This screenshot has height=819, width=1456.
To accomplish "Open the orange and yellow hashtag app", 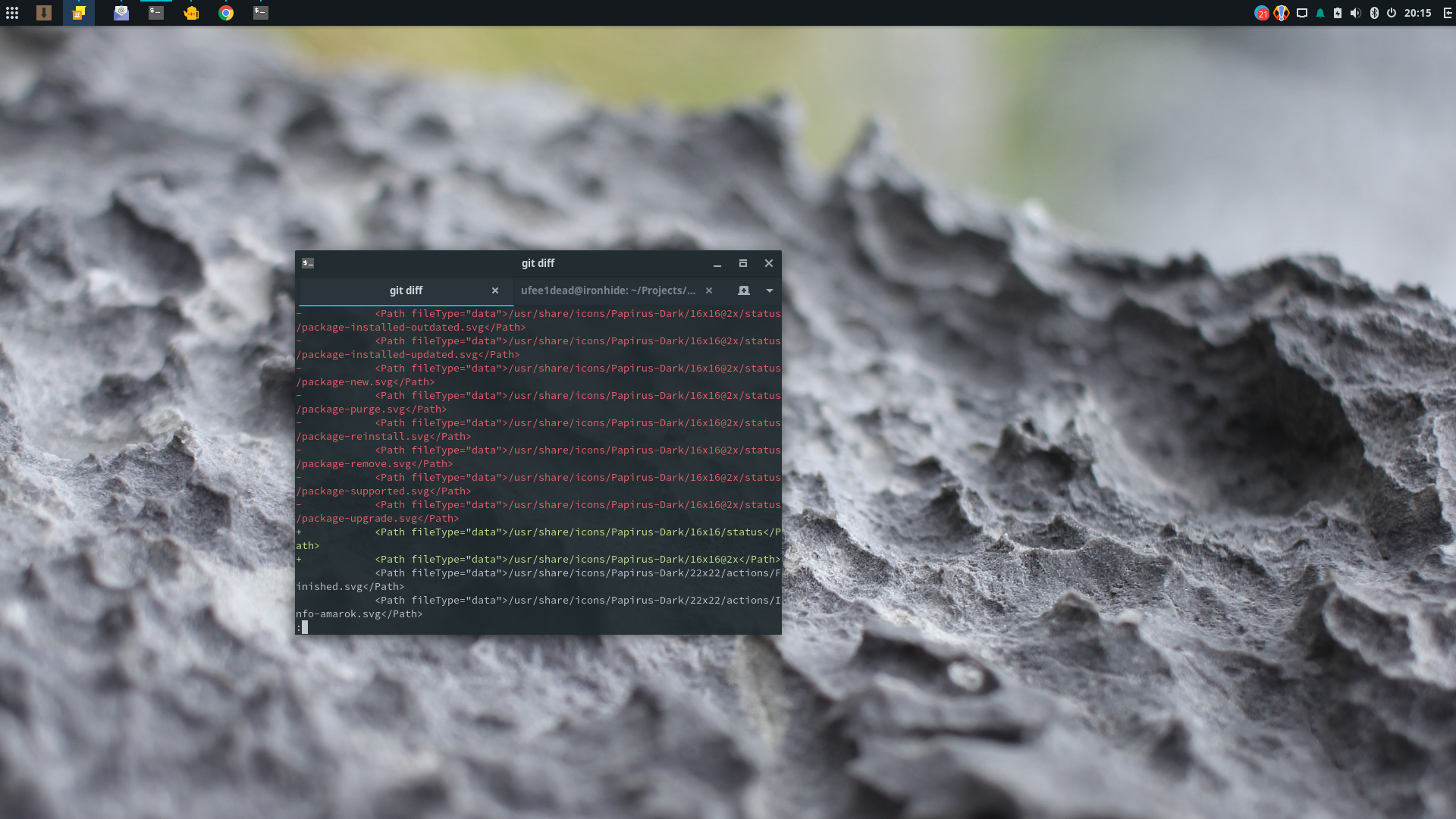I will (x=79, y=13).
